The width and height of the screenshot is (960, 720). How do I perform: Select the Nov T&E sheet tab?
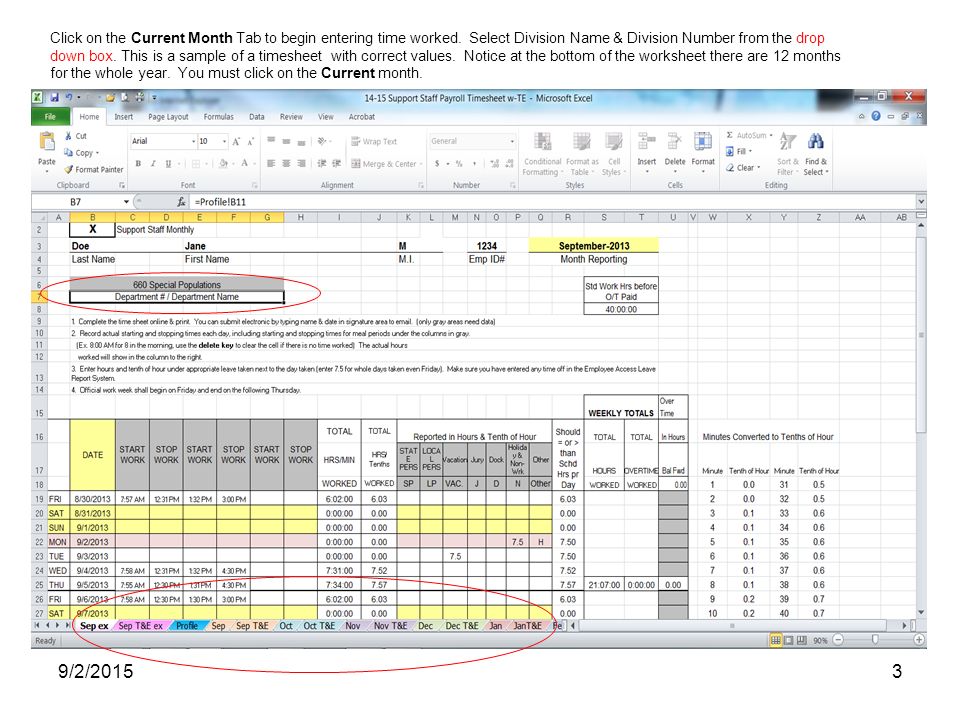pyautogui.click(x=390, y=626)
